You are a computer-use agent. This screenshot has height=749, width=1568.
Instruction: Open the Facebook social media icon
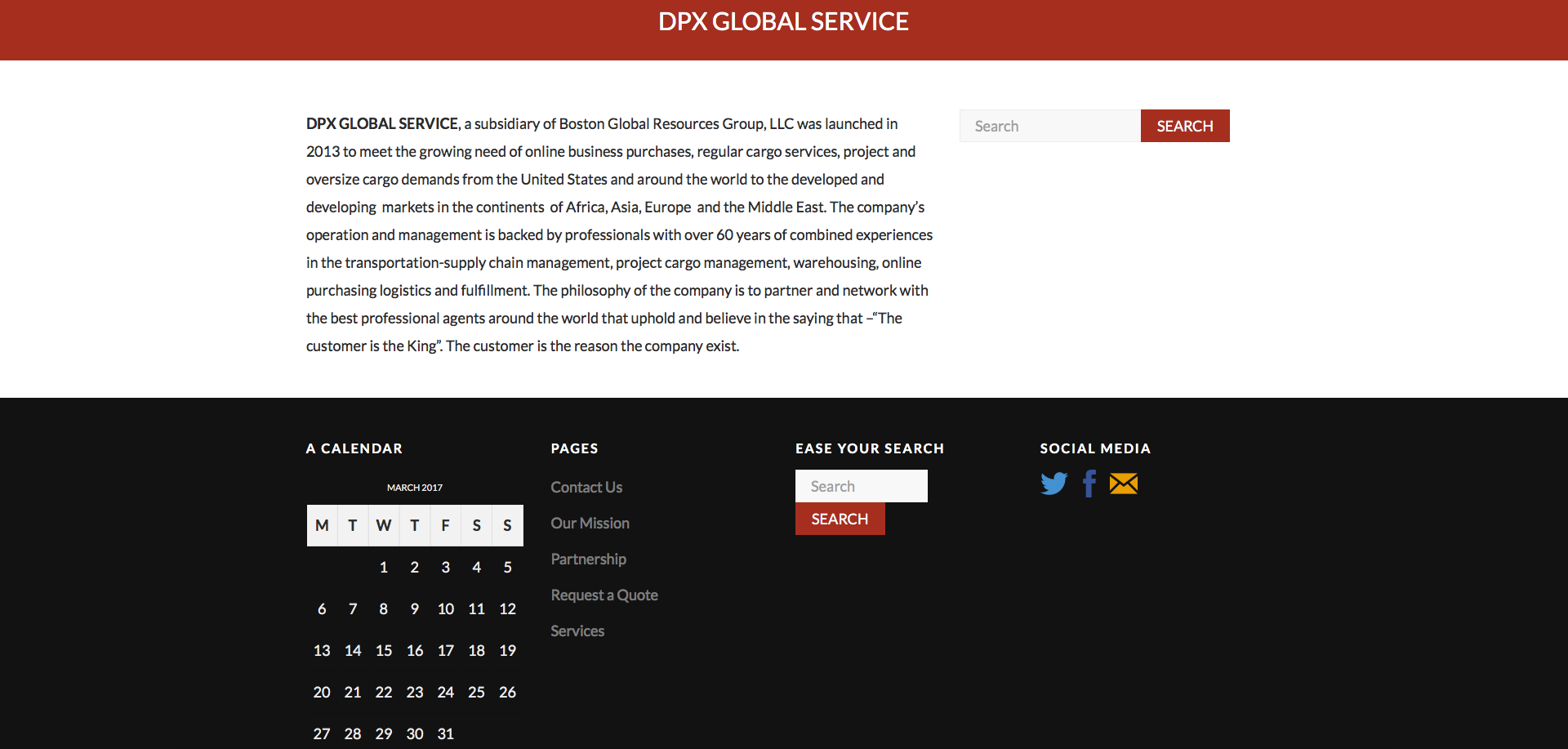pyautogui.click(x=1089, y=484)
